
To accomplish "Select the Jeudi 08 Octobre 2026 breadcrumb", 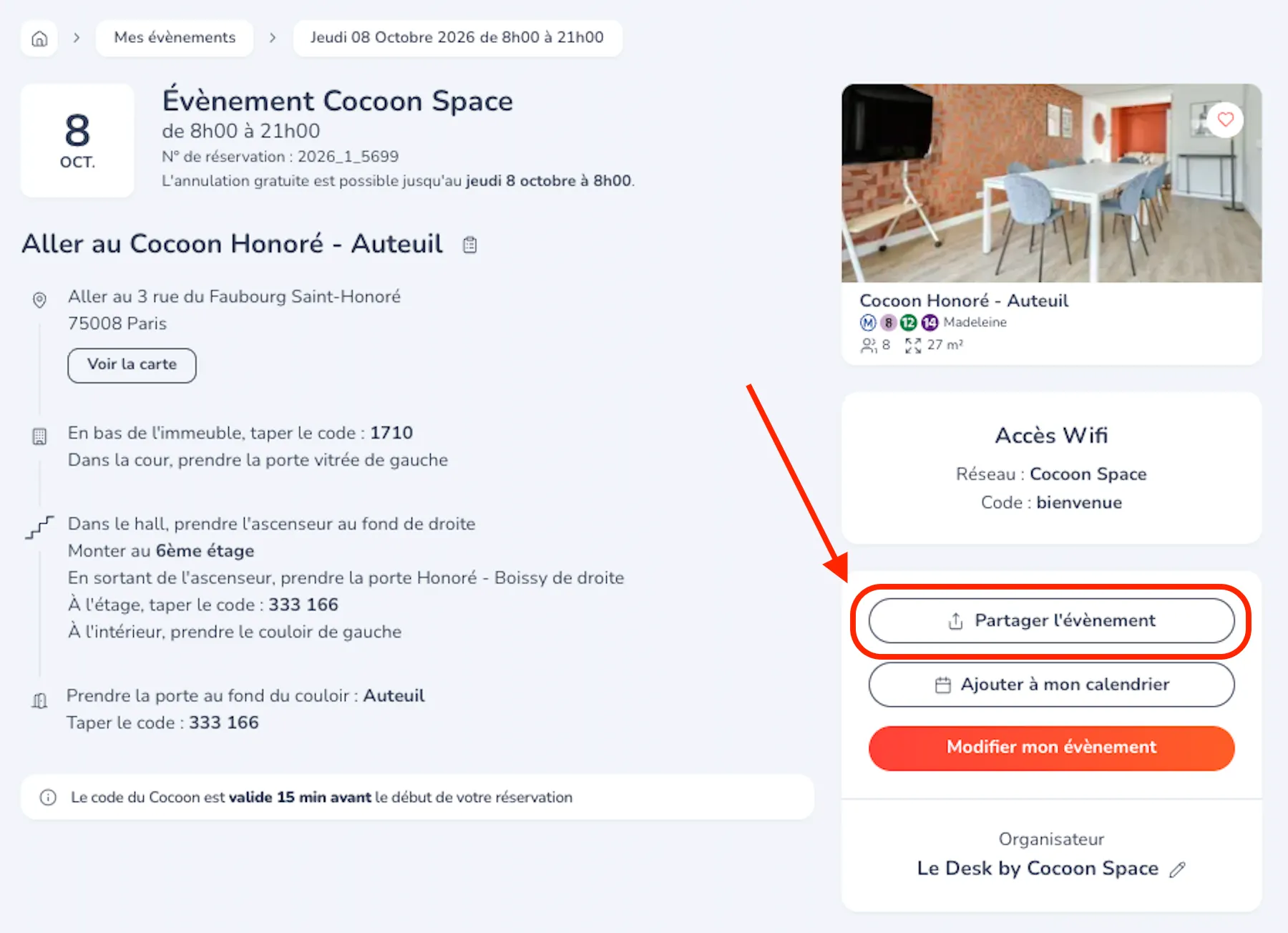I will (457, 38).
